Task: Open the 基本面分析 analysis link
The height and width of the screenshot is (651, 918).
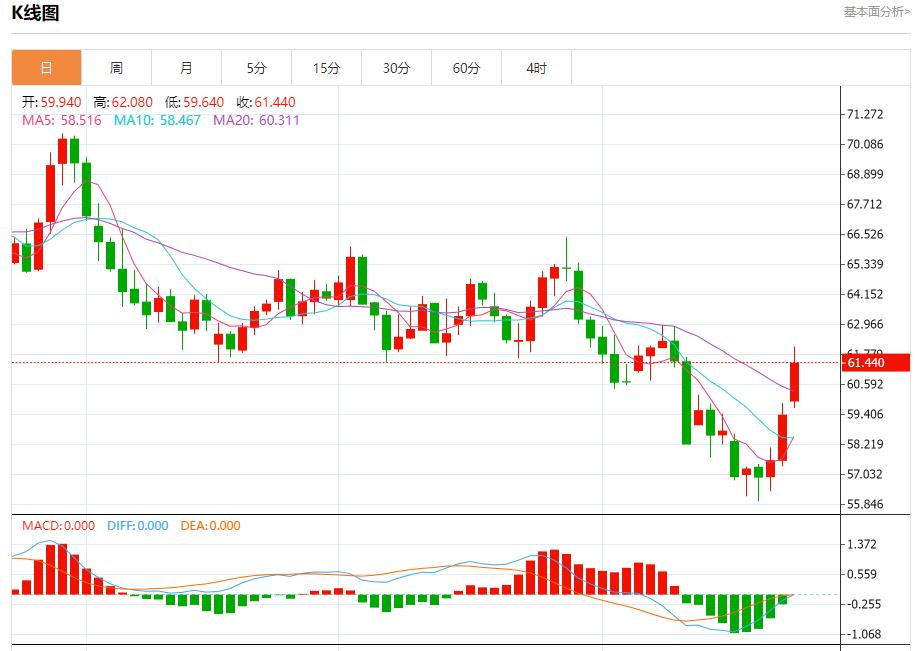Action: click(x=874, y=12)
